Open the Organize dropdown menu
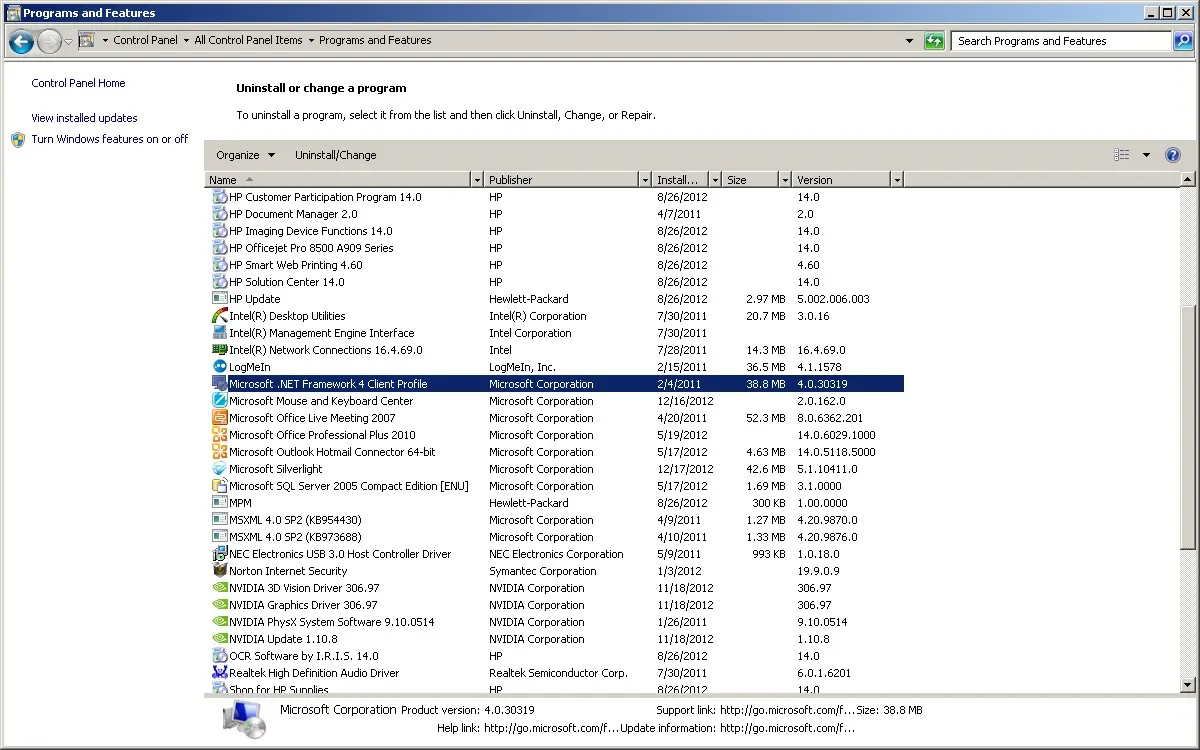Image resolution: width=1200 pixels, height=750 pixels. [245, 155]
